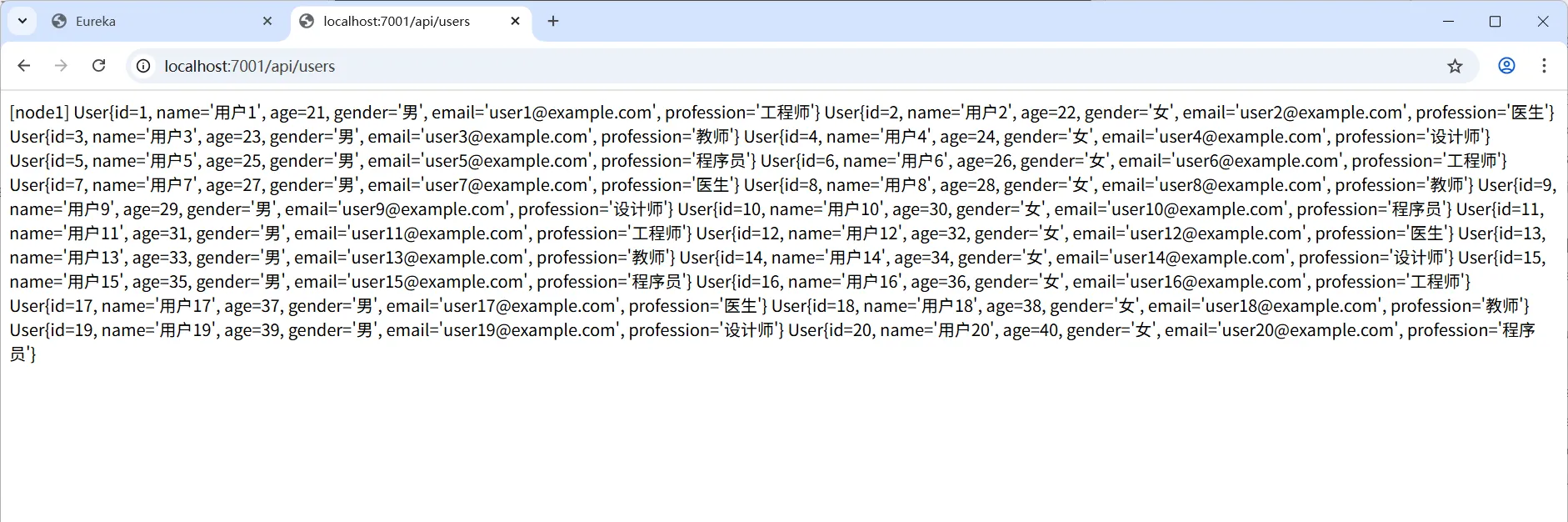Open the Chrome profile icon
The height and width of the screenshot is (522, 1568).
1506,66
